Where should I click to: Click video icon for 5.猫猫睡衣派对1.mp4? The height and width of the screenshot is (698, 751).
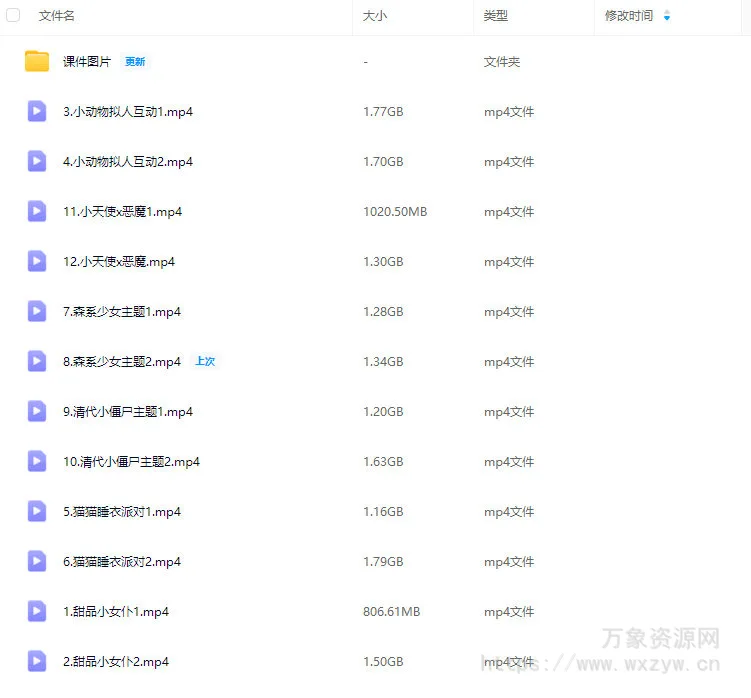(37, 511)
